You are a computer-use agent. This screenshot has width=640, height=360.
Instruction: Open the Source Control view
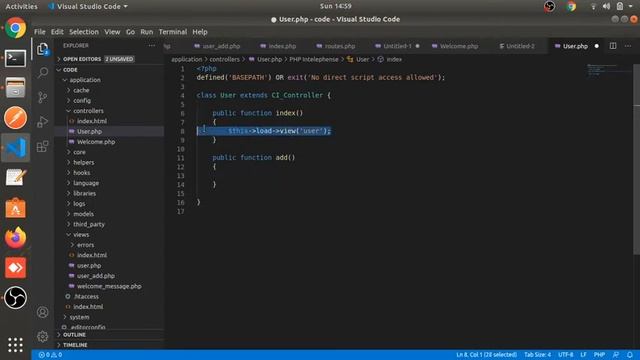42,97
